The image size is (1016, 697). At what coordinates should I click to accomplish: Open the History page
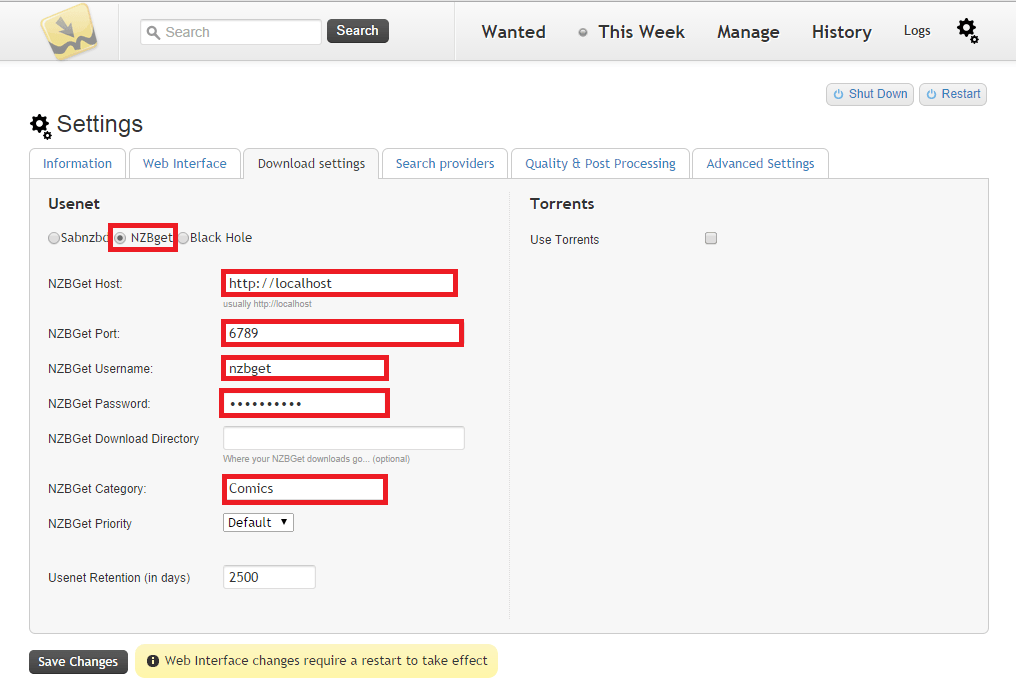[841, 32]
